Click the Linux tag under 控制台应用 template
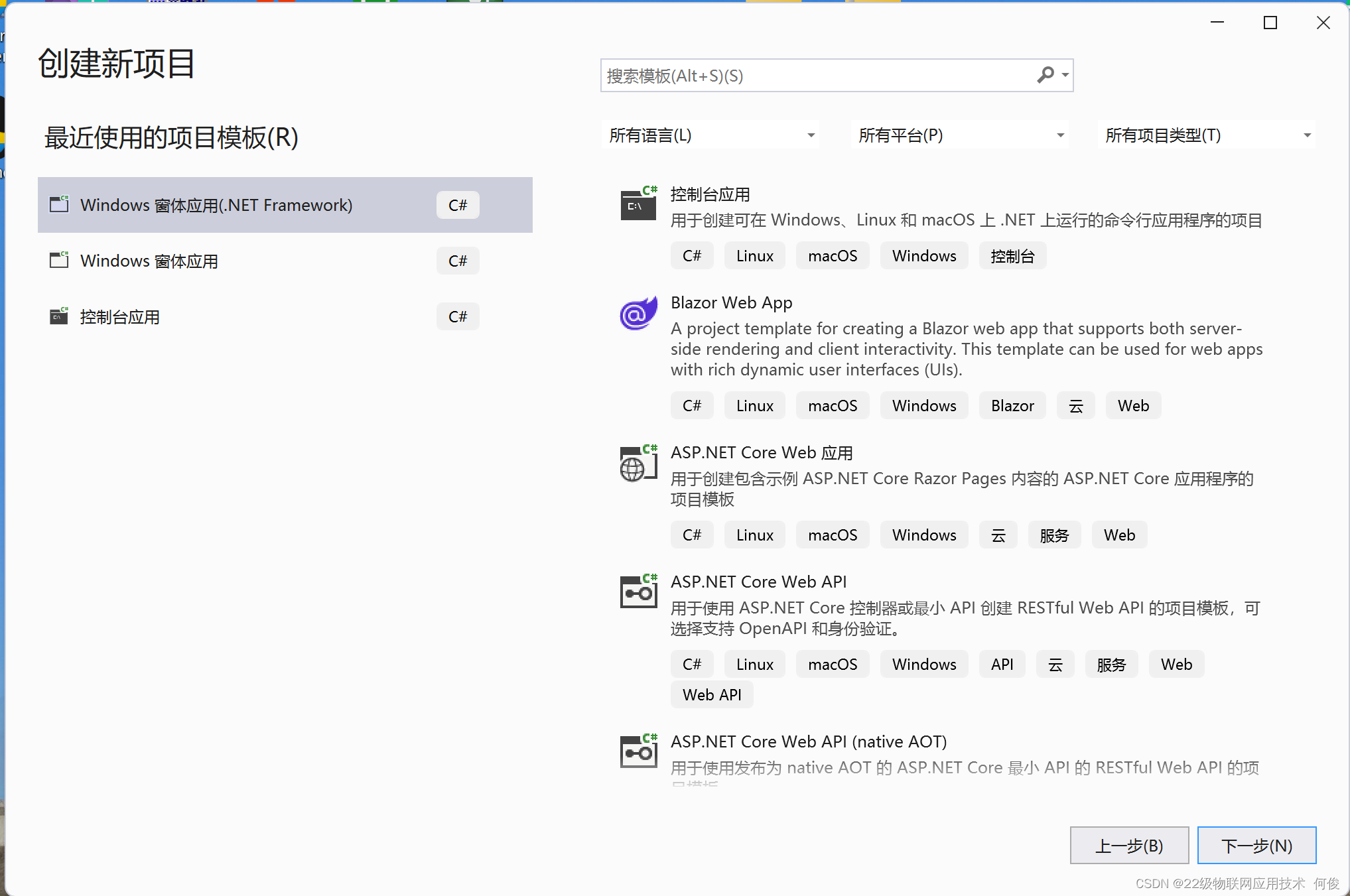Screen dimensions: 1350x896 point(754,256)
